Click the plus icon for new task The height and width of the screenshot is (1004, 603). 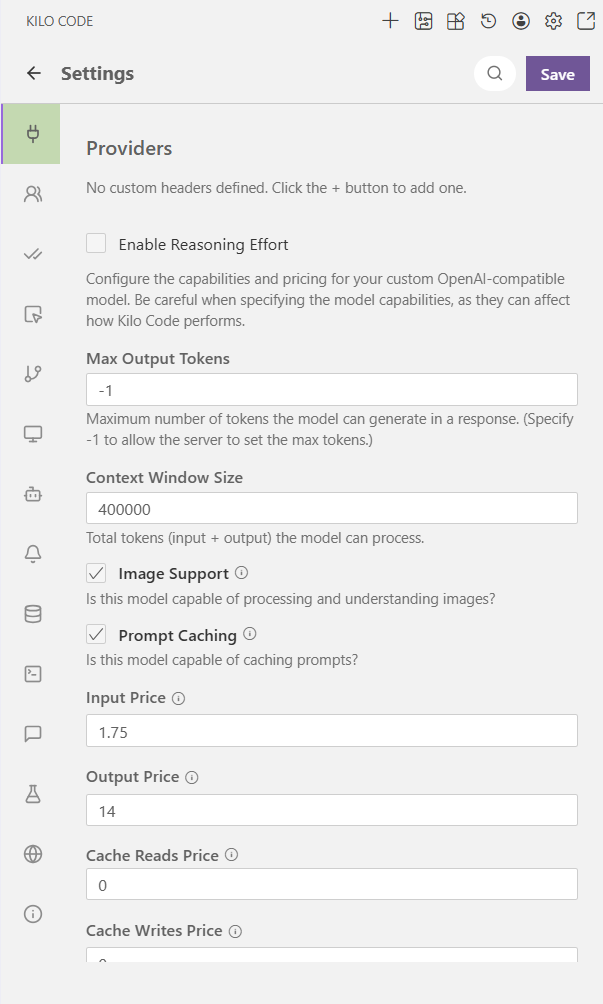(390, 21)
